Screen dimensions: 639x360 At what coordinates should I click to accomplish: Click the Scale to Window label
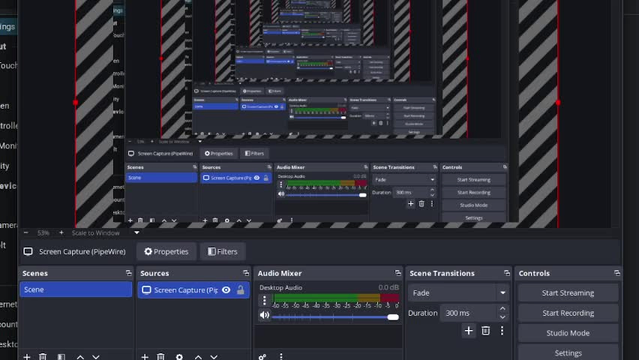pyautogui.click(x=96, y=233)
